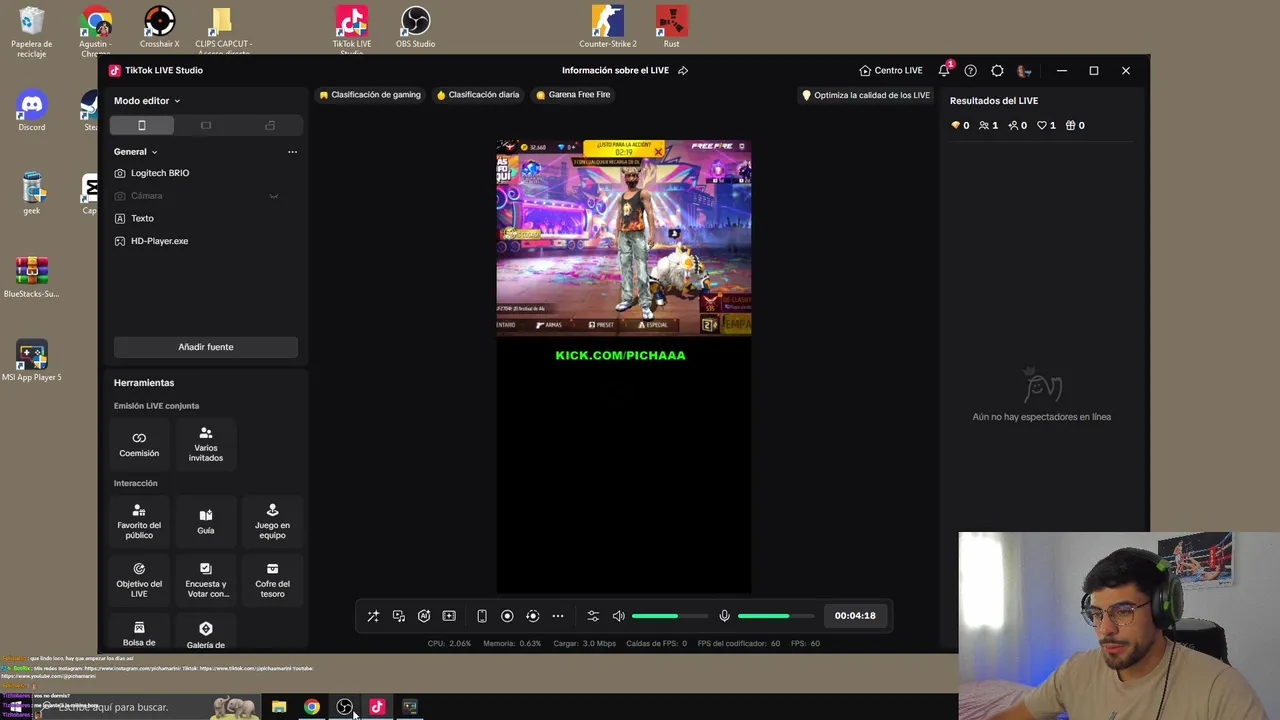The image size is (1280, 720).
Task: Open Rust desktop shortcut
Action: click(671, 28)
